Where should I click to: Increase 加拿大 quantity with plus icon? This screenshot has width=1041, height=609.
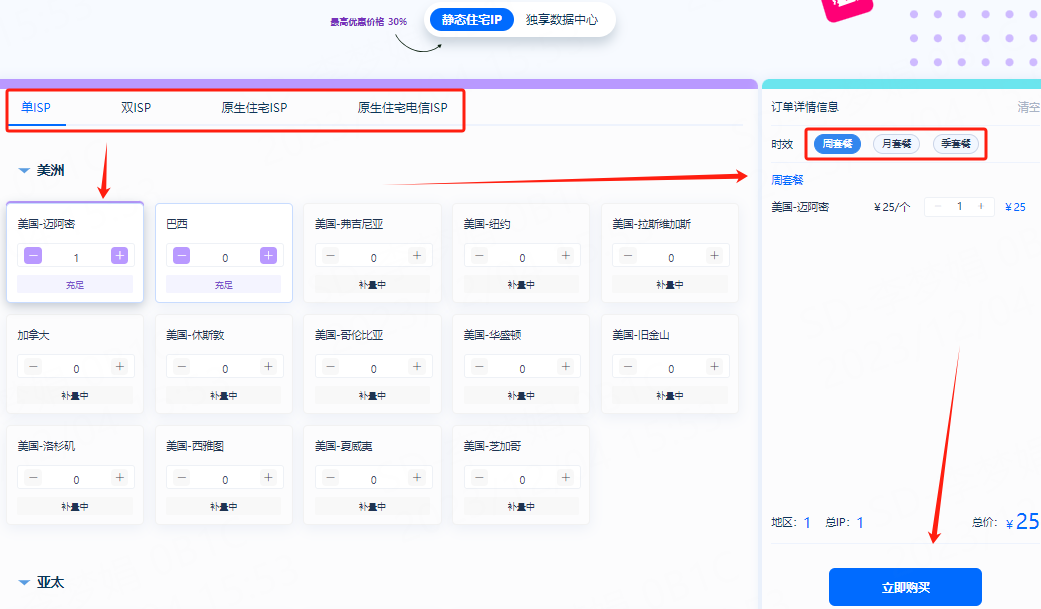click(119, 367)
